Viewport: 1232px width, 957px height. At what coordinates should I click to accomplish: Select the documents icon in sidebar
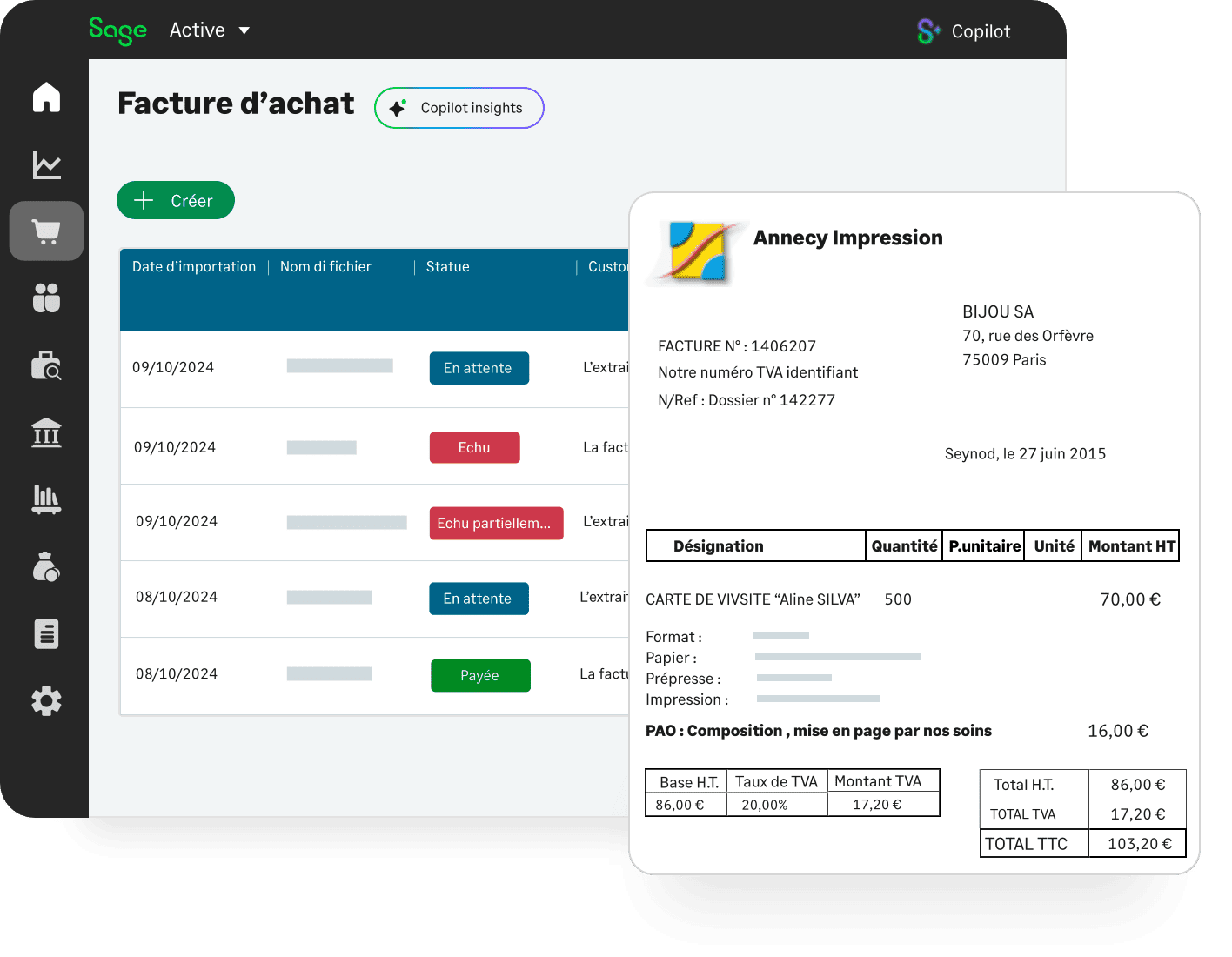pos(45,633)
